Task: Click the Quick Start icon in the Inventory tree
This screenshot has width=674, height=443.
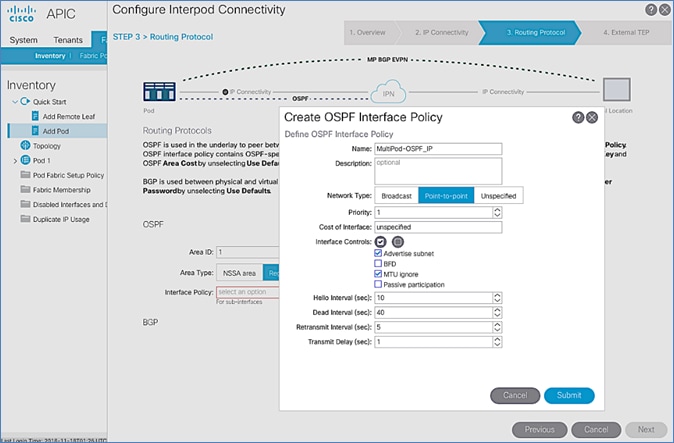Action: 25,101
